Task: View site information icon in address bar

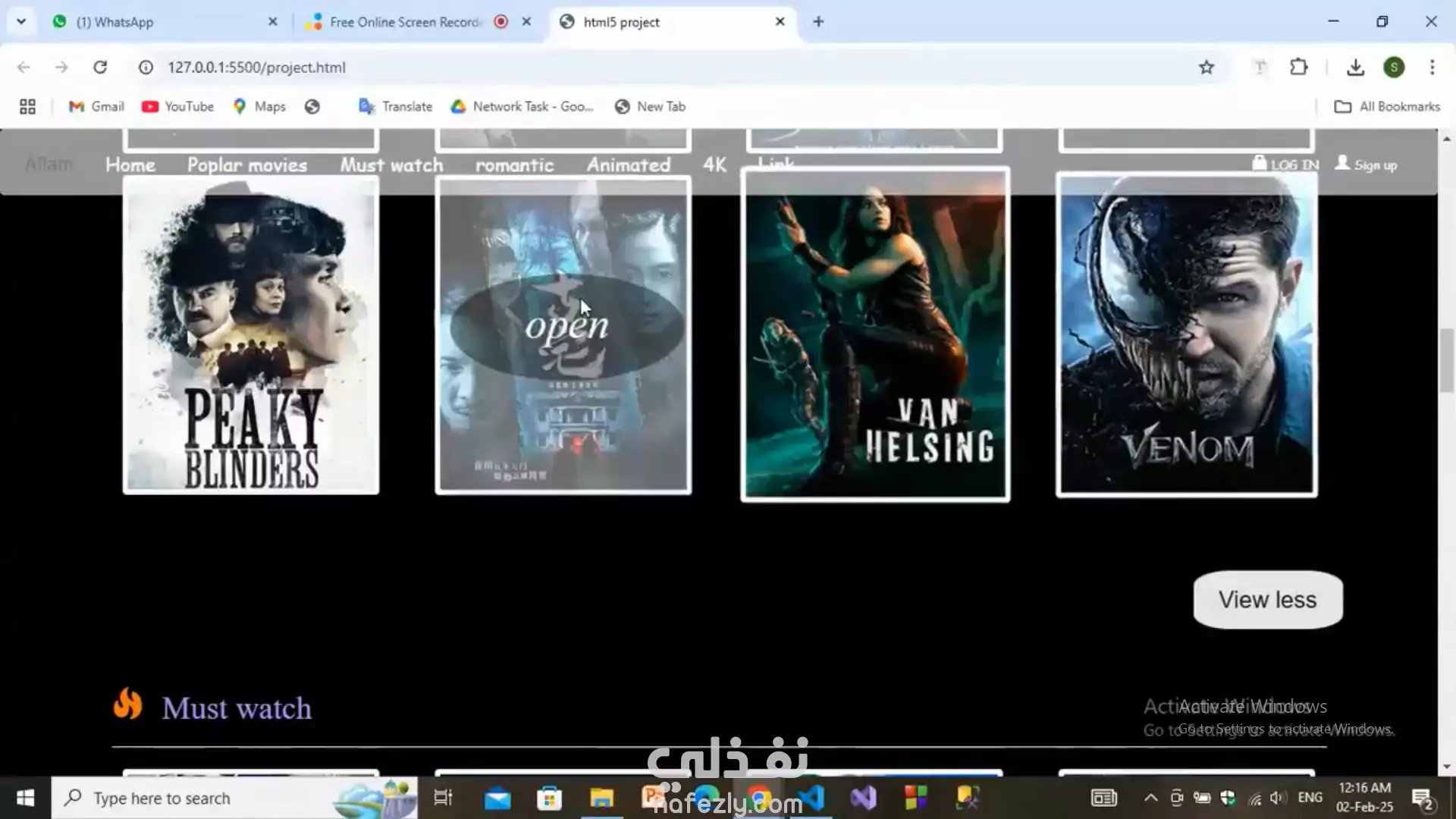Action: pyautogui.click(x=146, y=67)
